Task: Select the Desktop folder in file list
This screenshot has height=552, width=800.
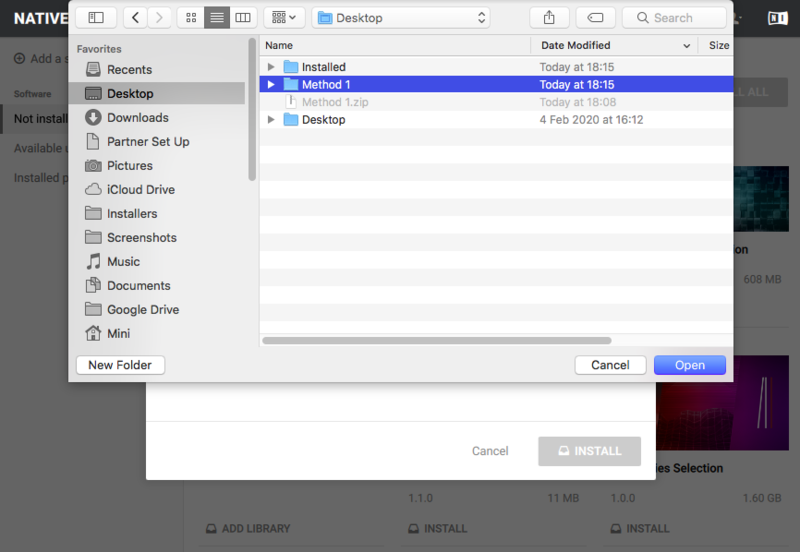Action: point(496,119)
